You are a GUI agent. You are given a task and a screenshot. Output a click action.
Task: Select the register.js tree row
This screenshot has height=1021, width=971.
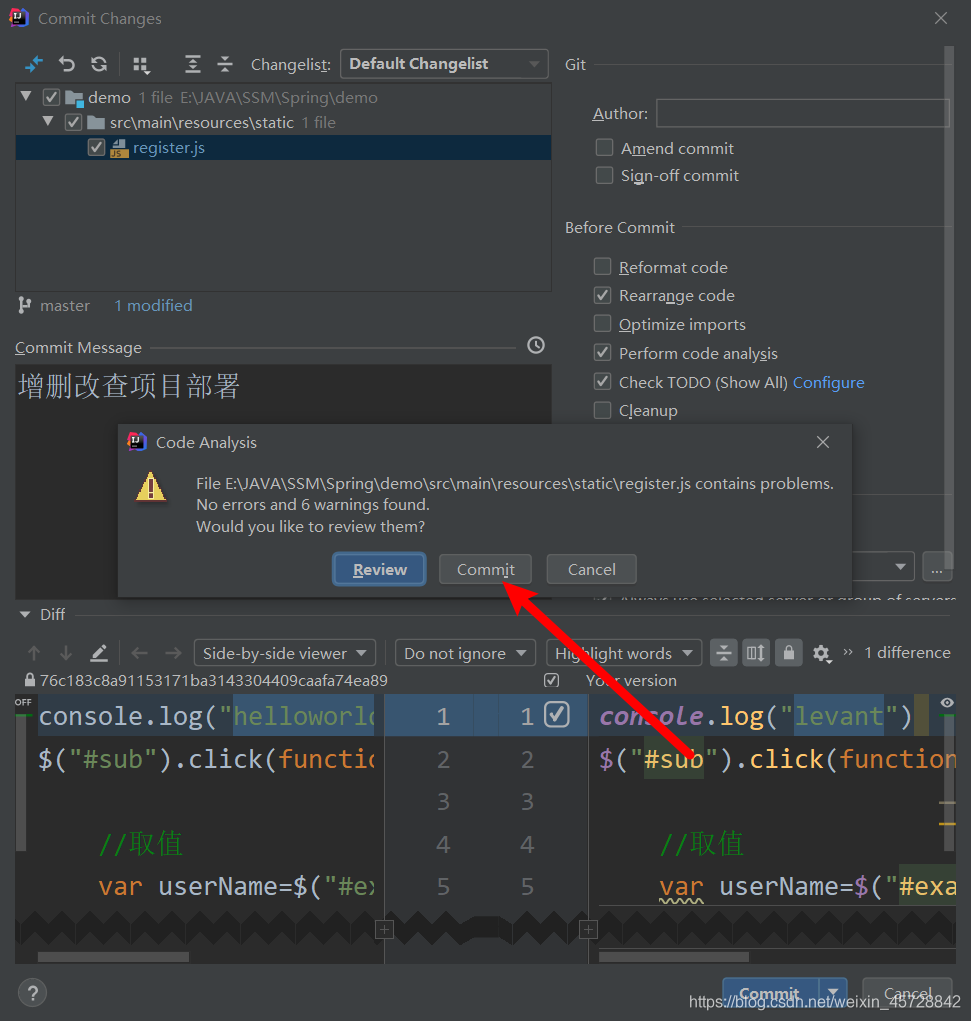click(x=283, y=148)
